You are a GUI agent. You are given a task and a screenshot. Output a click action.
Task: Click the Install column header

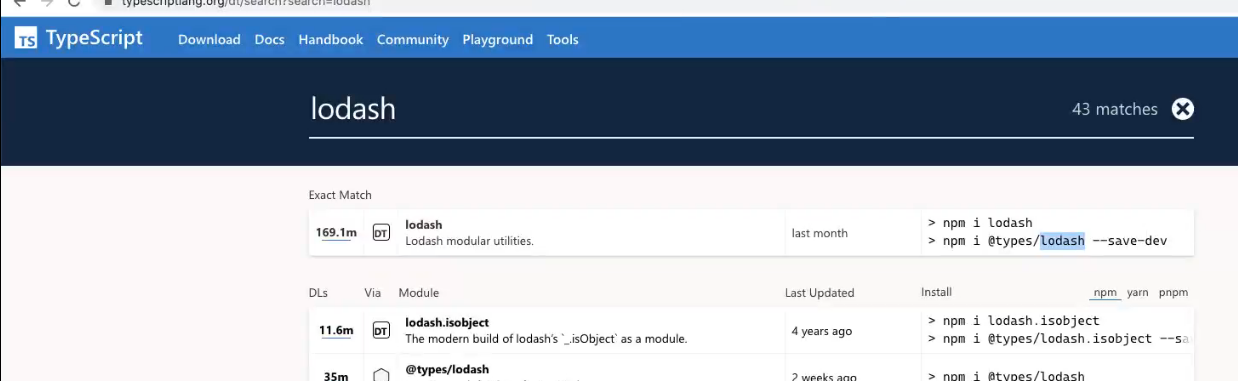936,292
